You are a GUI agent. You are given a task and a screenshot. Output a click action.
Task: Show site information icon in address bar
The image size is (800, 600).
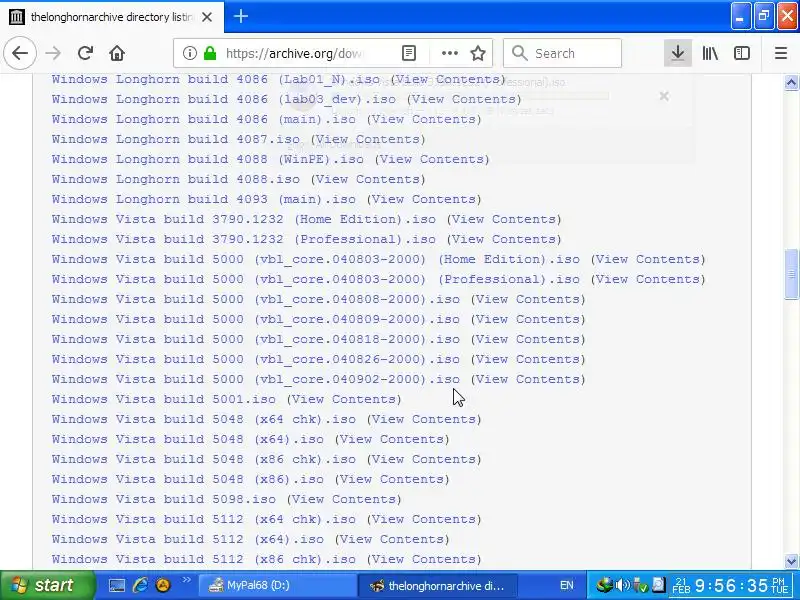pyautogui.click(x=190, y=53)
